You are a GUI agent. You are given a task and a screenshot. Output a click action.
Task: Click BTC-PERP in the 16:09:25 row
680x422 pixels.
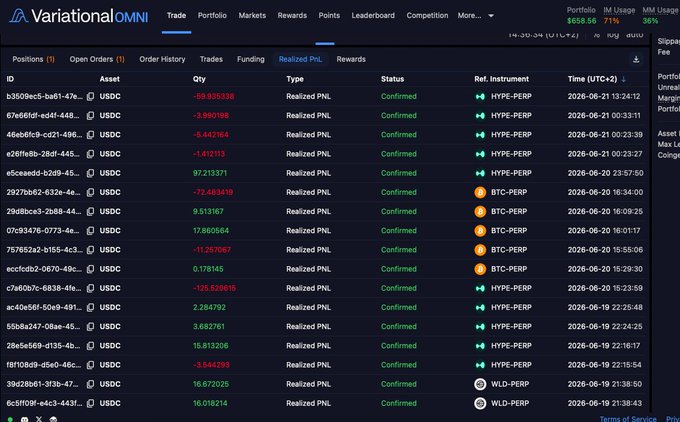click(x=509, y=211)
